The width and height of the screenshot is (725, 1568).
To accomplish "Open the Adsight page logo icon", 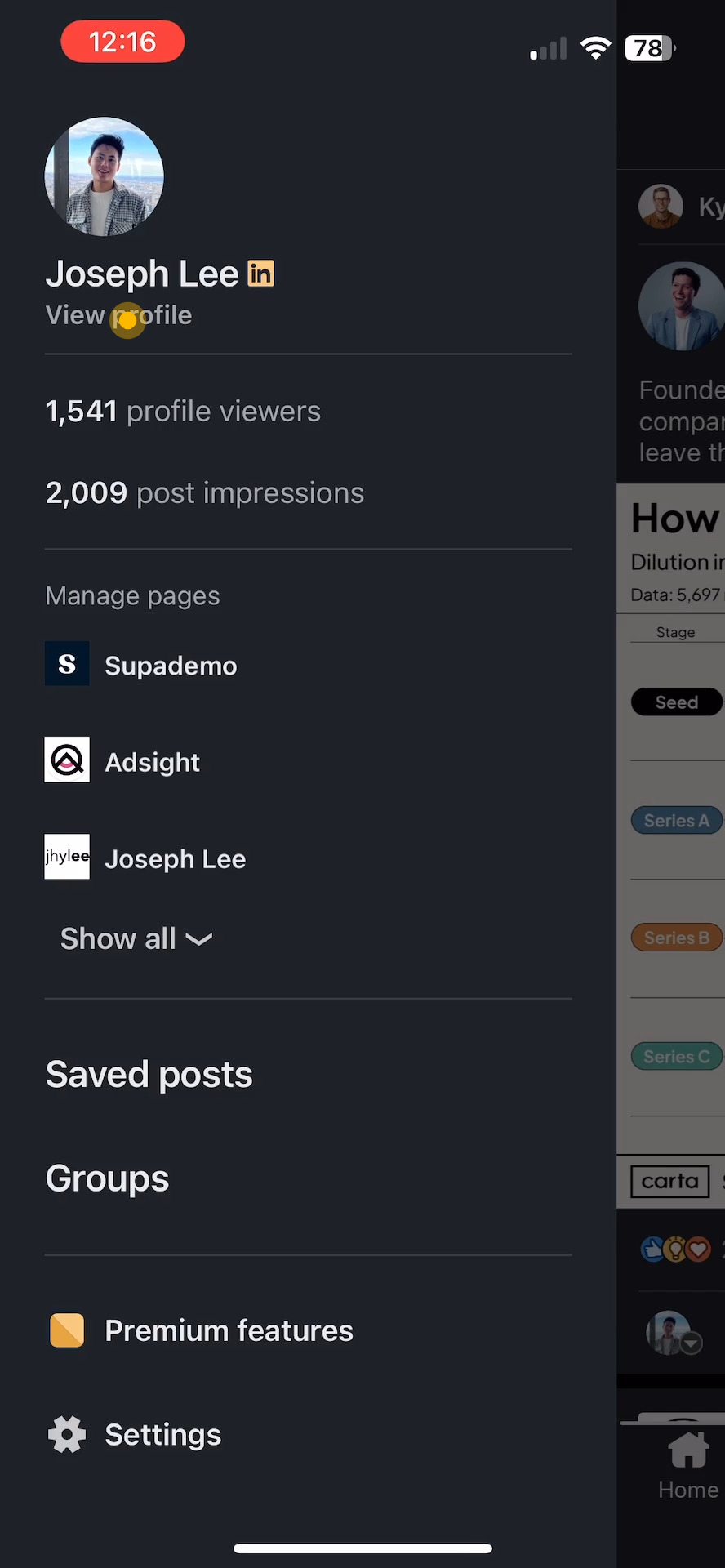I will point(67,760).
